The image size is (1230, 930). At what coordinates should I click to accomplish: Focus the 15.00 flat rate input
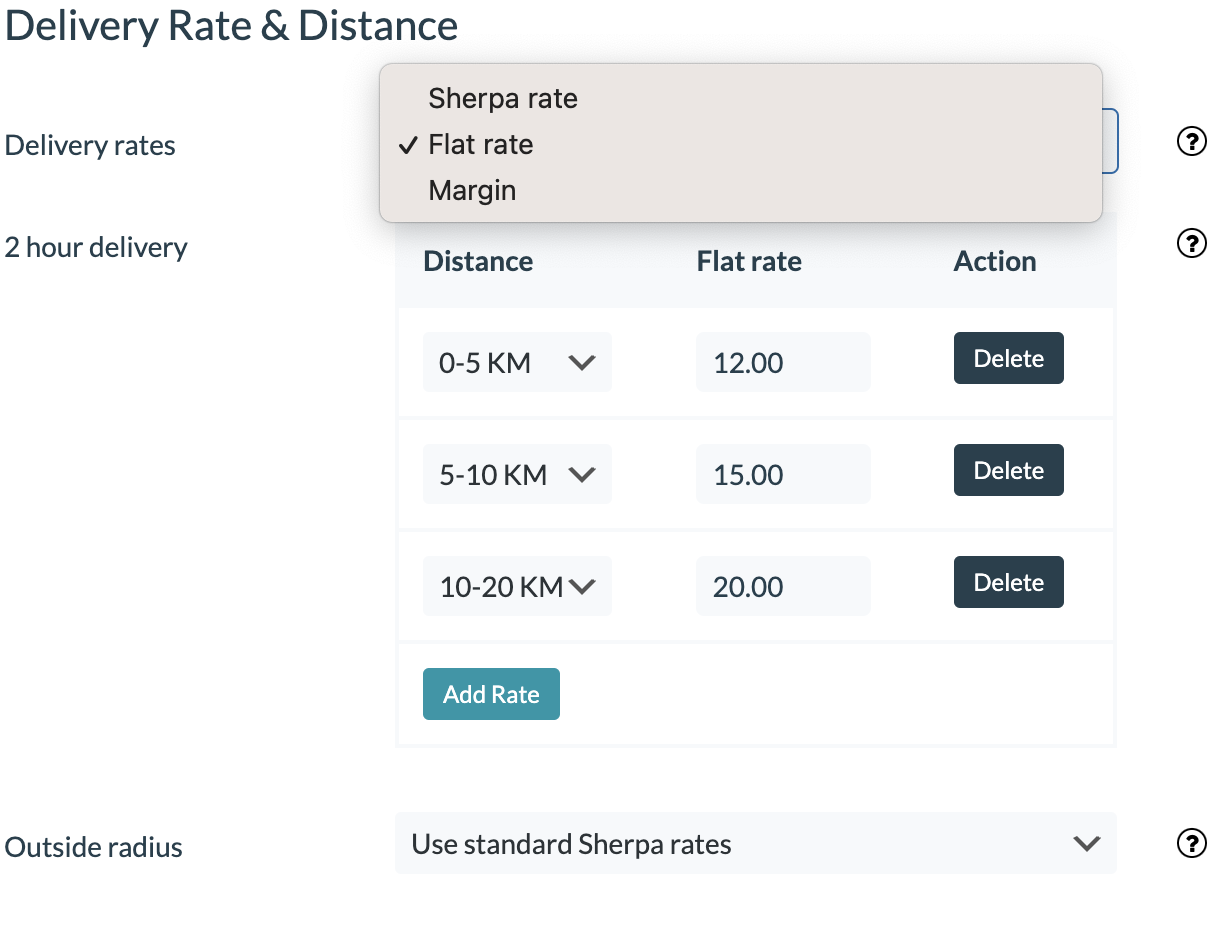click(x=782, y=474)
